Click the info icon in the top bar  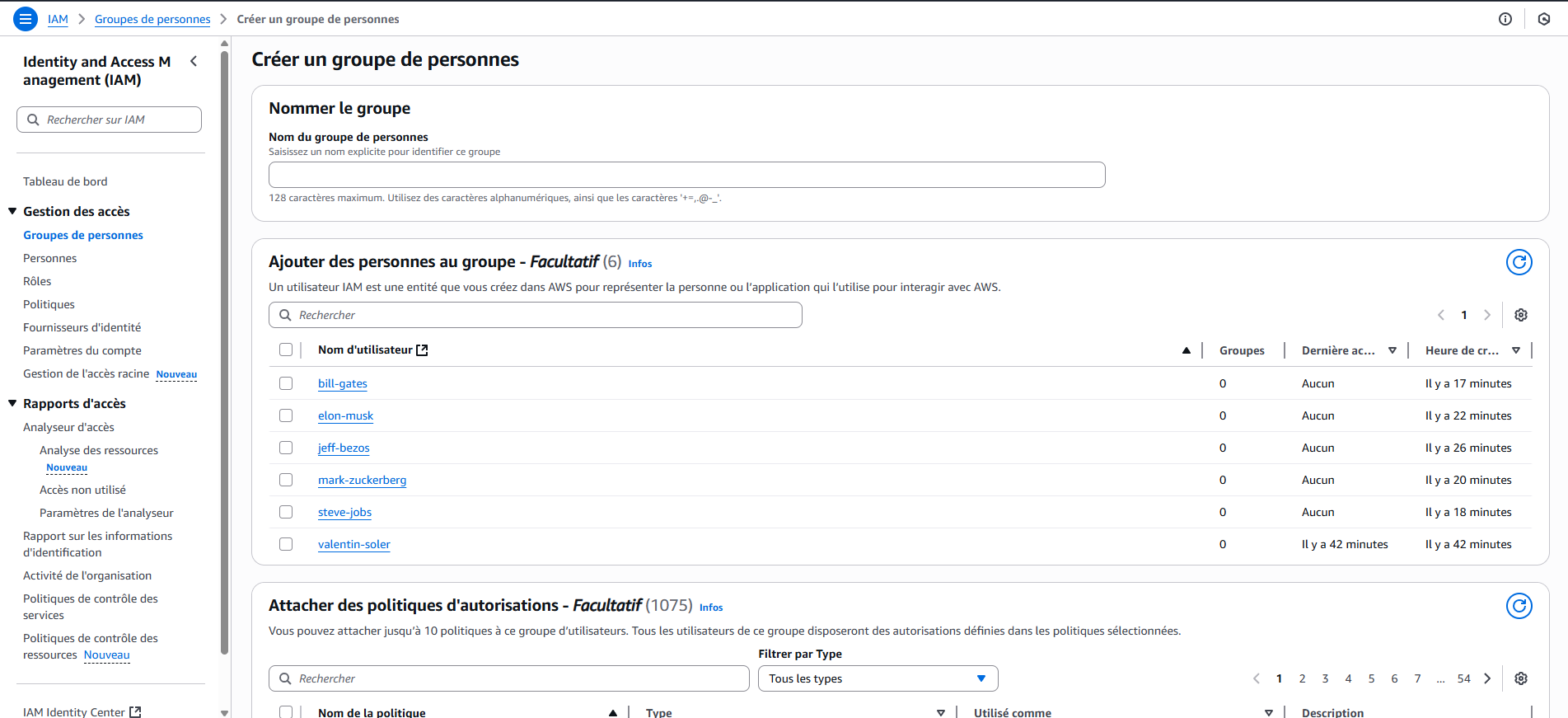coord(1505,18)
